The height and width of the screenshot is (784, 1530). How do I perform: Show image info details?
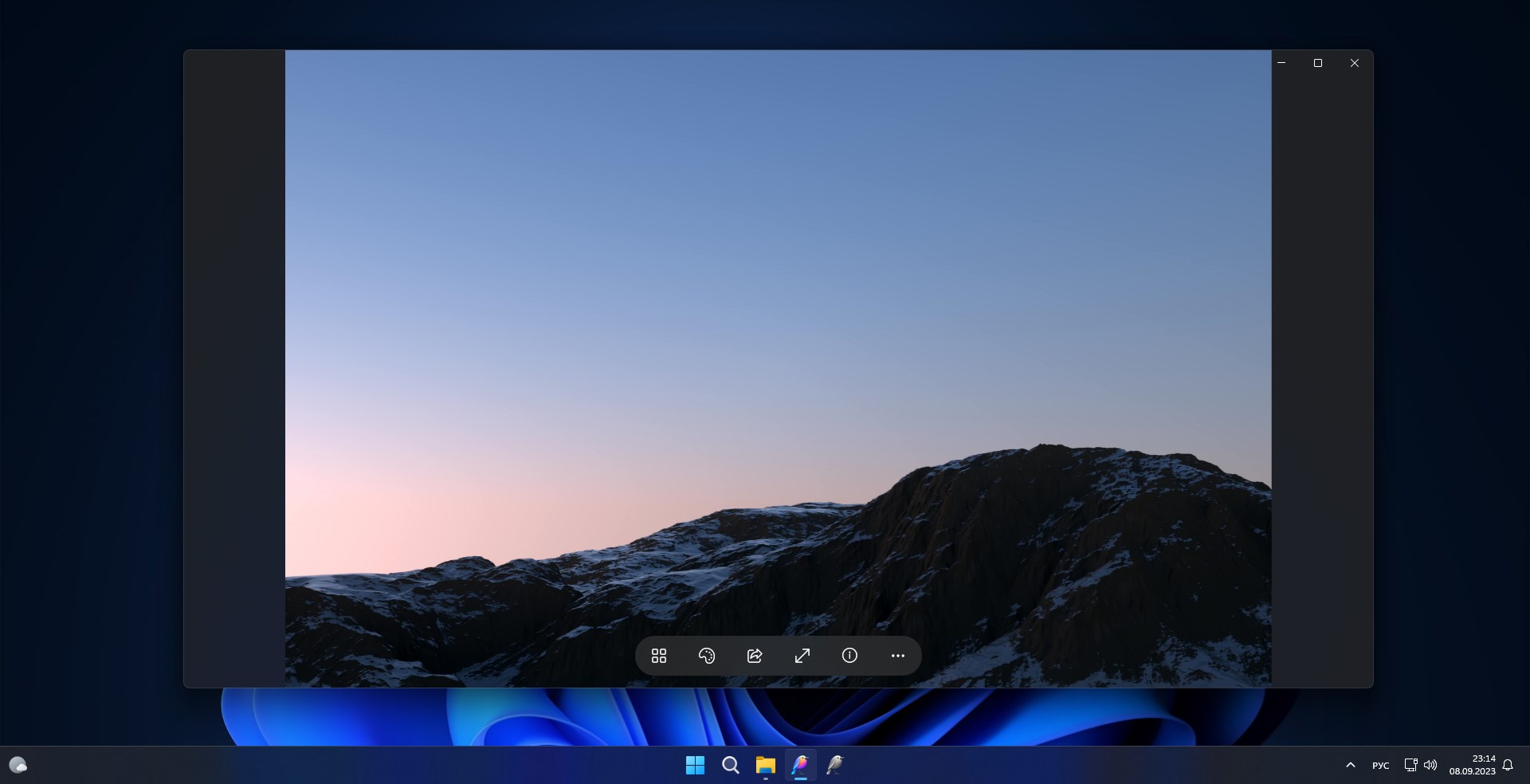(850, 656)
